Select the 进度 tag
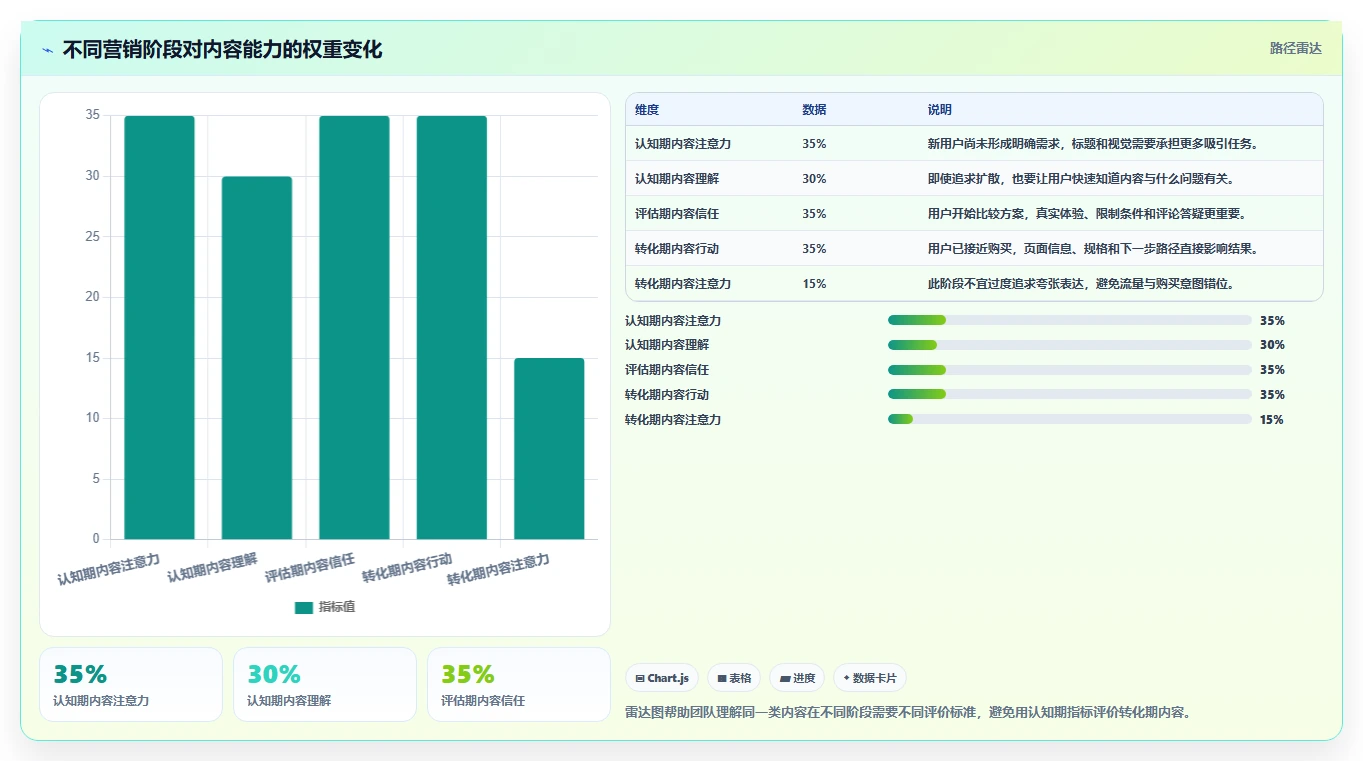The width and height of the screenshot is (1363, 761). point(798,678)
